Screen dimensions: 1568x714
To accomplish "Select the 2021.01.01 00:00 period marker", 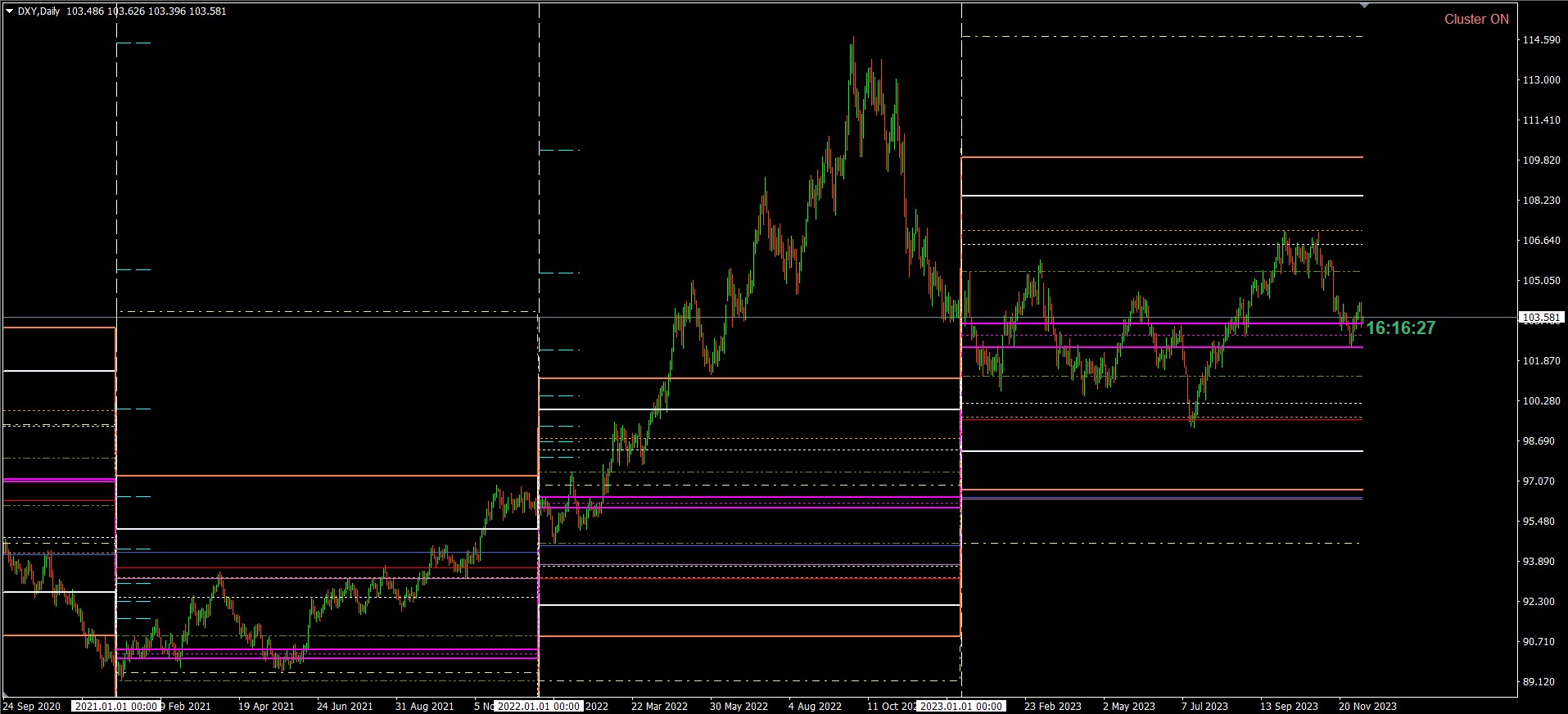I will click(x=115, y=706).
